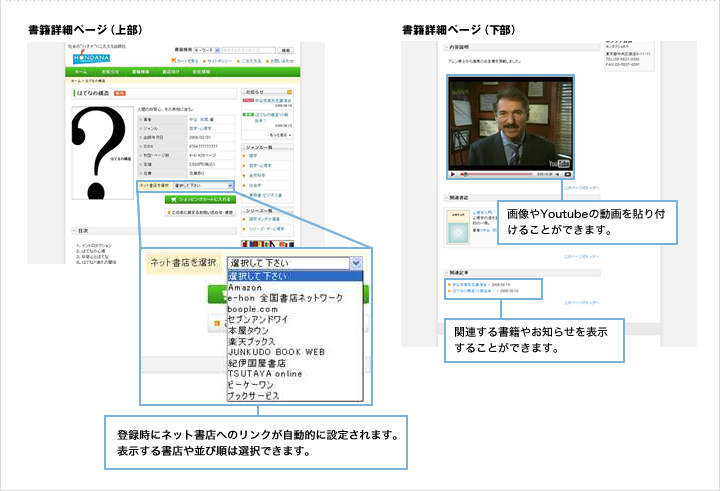
Task: Click the YouTube logo on the video
Action: point(559,164)
